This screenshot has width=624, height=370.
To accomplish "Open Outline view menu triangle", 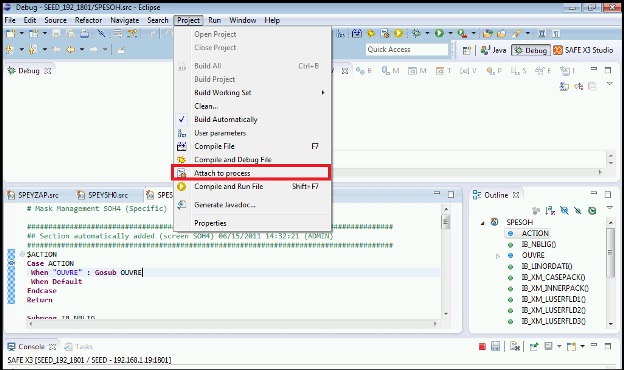I will tap(609, 208).
